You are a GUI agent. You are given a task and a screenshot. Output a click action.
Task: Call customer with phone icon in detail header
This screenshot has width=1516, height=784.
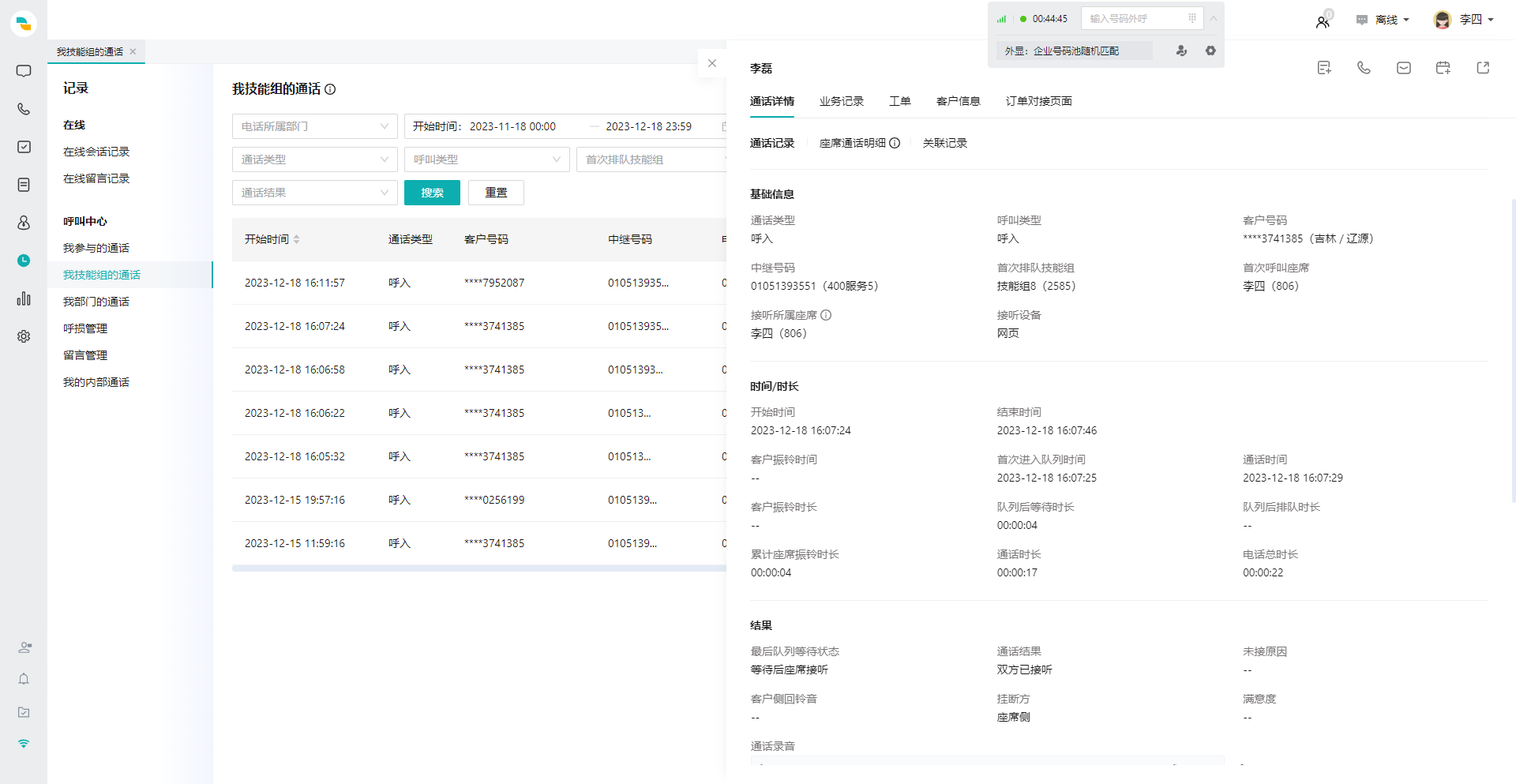click(x=1364, y=68)
